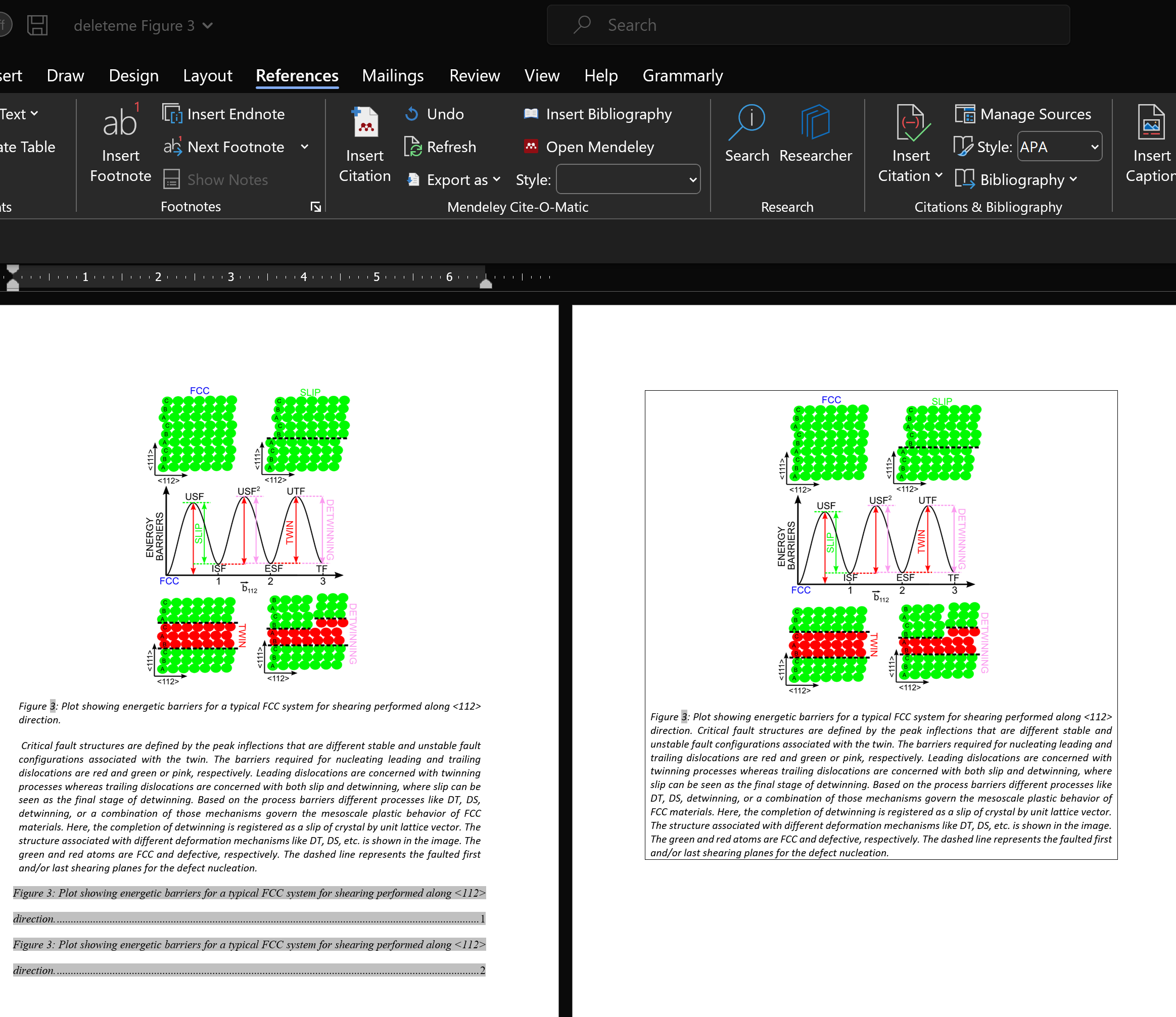
Task: Expand the Next Footnote dropdown arrow
Action: click(x=305, y=147)
